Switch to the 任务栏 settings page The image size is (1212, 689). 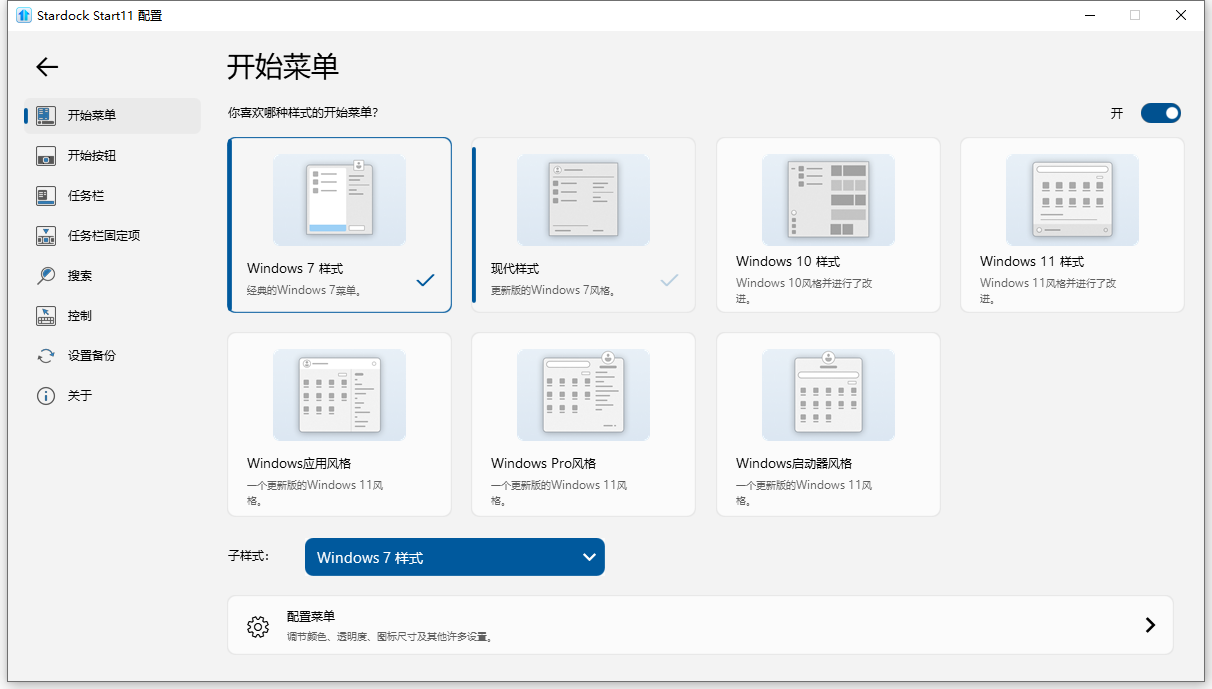80,195
